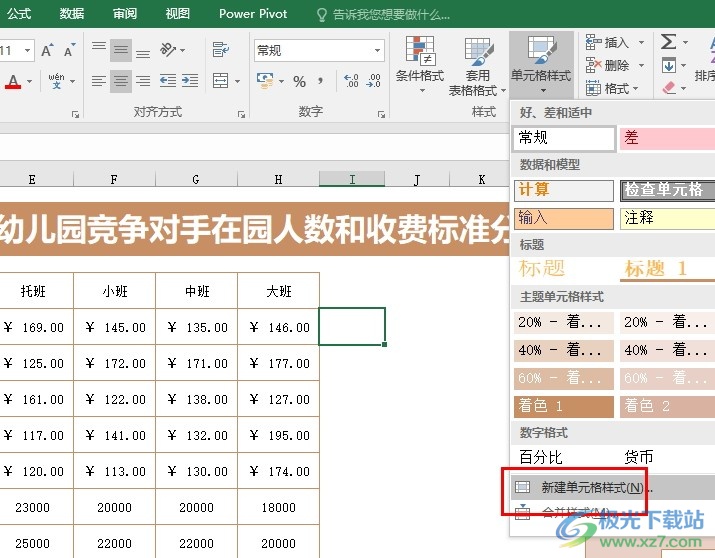Viewport: 715px width, 558px height.
Task: Apply the 着色 1 style
Action: (564, 406)
